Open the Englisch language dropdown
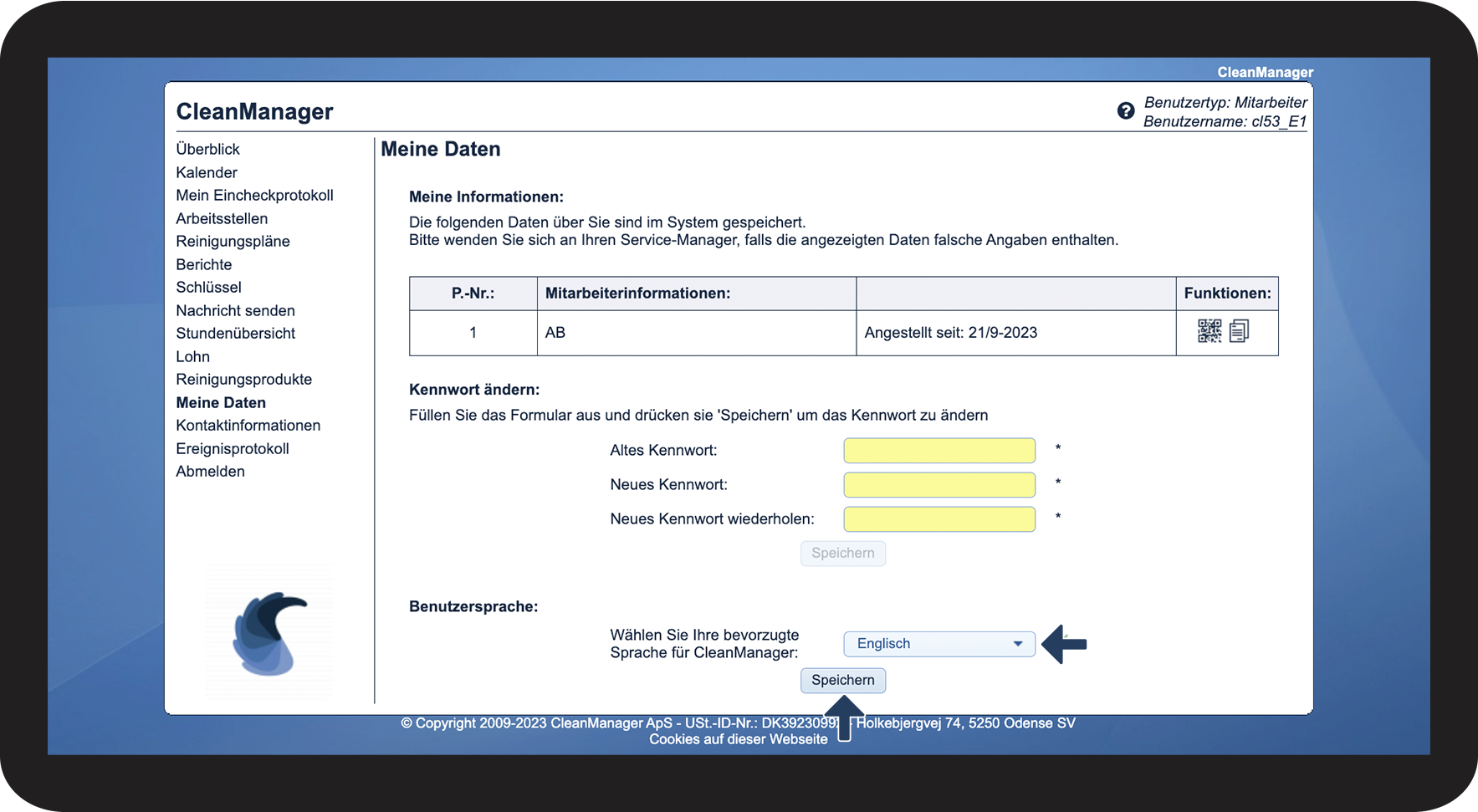The height and width of the screenshot is (812, 1478). click(x=938, y=644)
